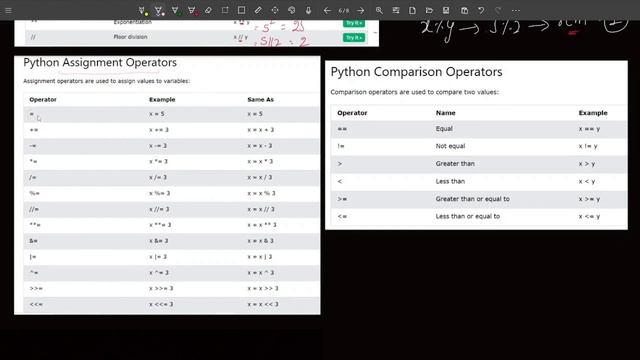Click the zoom magnifier icon

379,10
